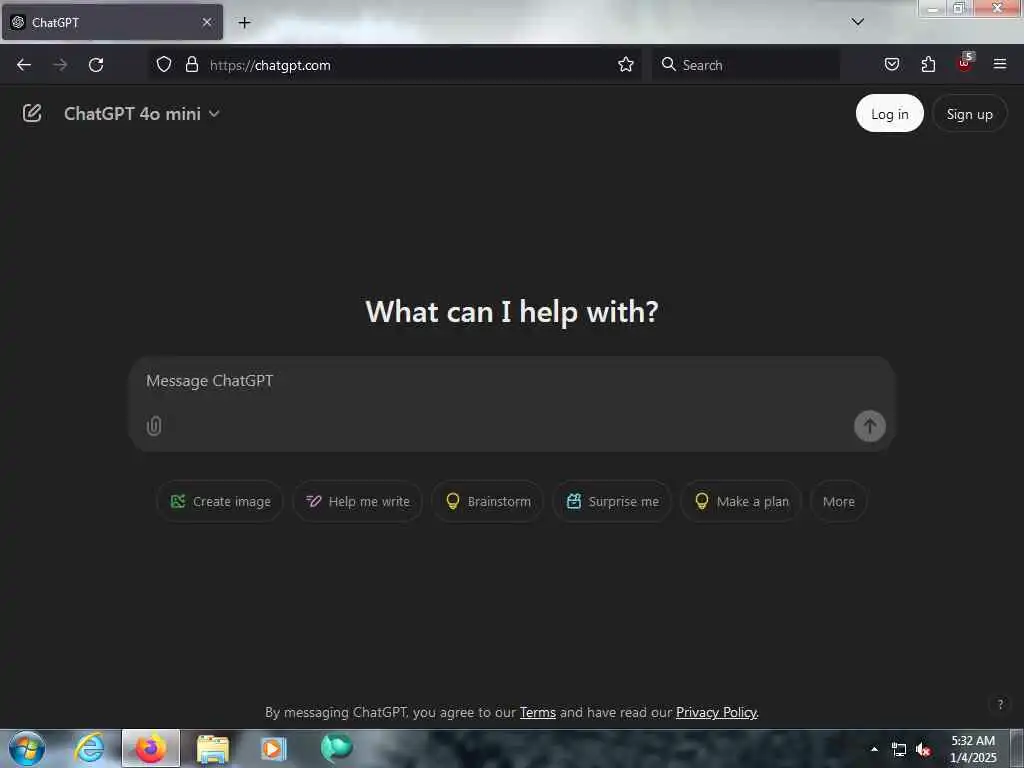Open the Save to Pocket icon

(892, 64)
